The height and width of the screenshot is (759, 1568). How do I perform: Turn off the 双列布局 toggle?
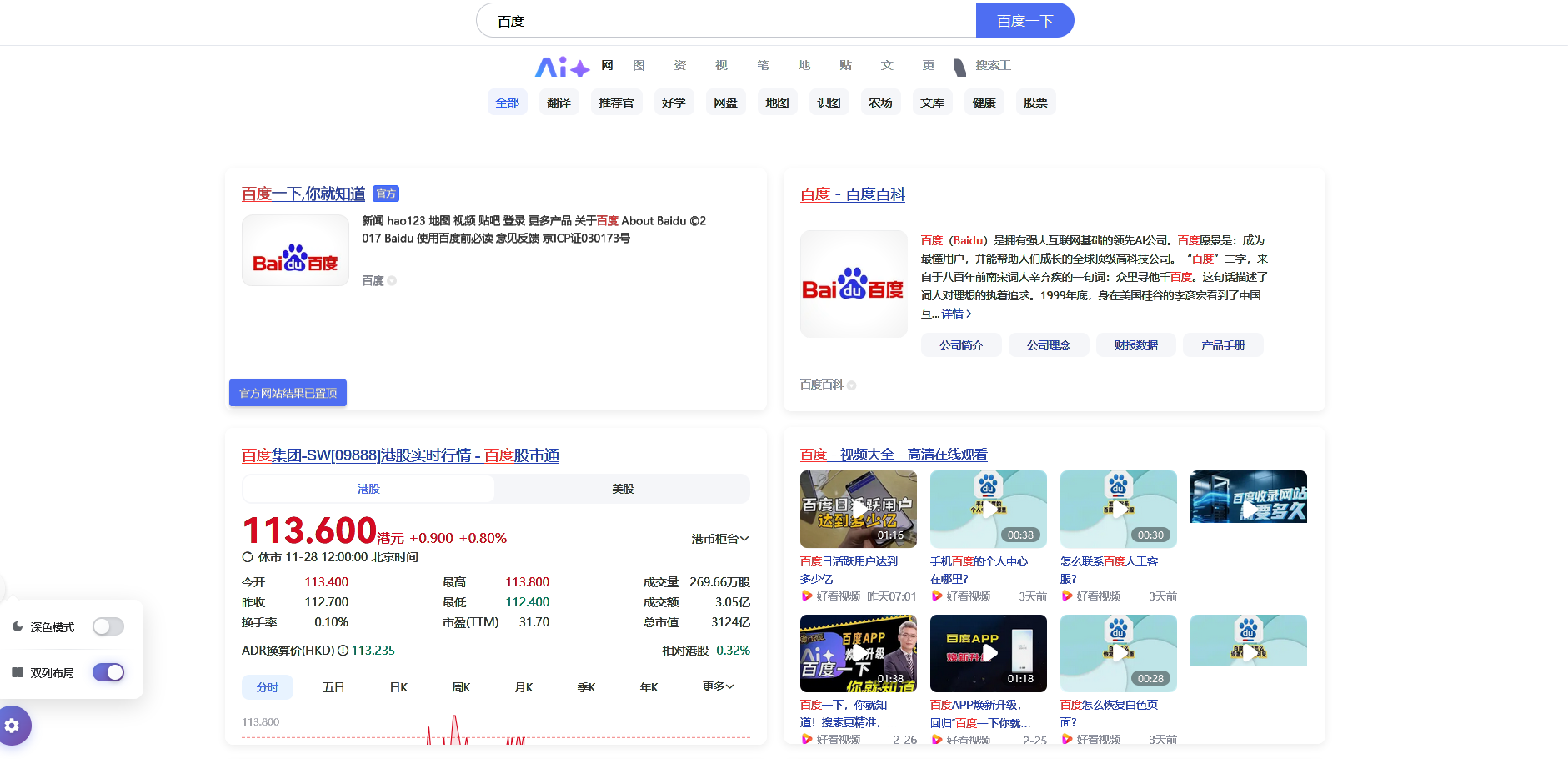pos(108,672)
